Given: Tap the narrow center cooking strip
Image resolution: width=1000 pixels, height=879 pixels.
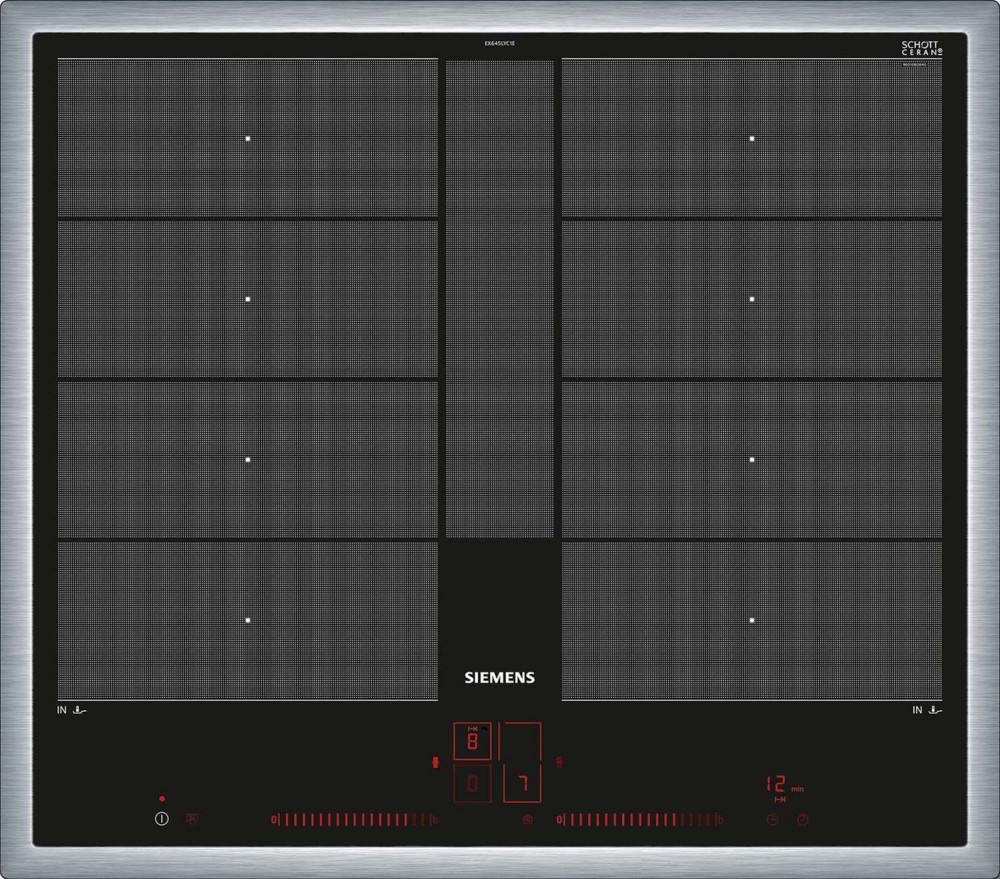Looking at the screenshot, I should [x=499, y=299].
